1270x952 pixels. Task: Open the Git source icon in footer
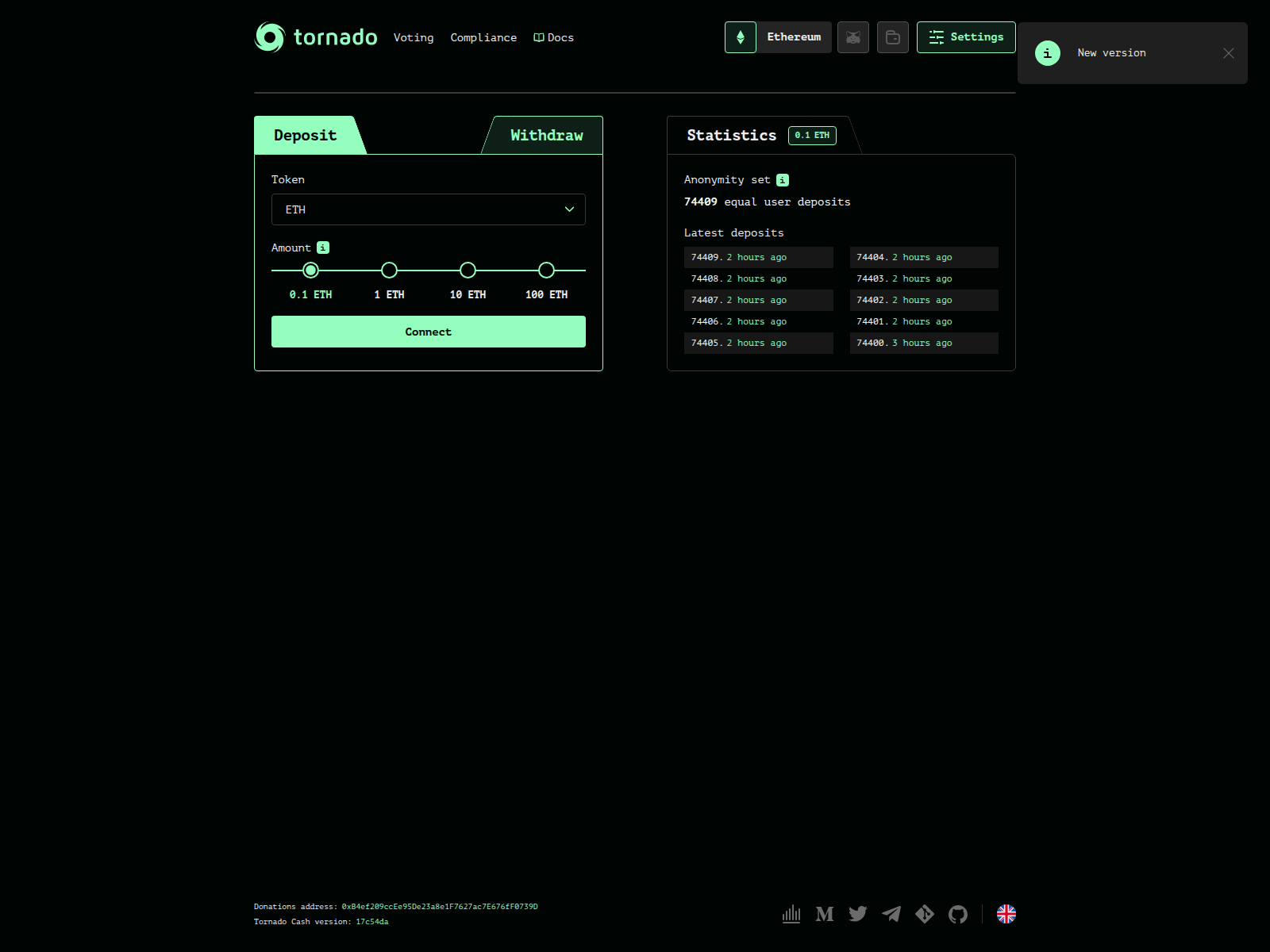point(925,914)
